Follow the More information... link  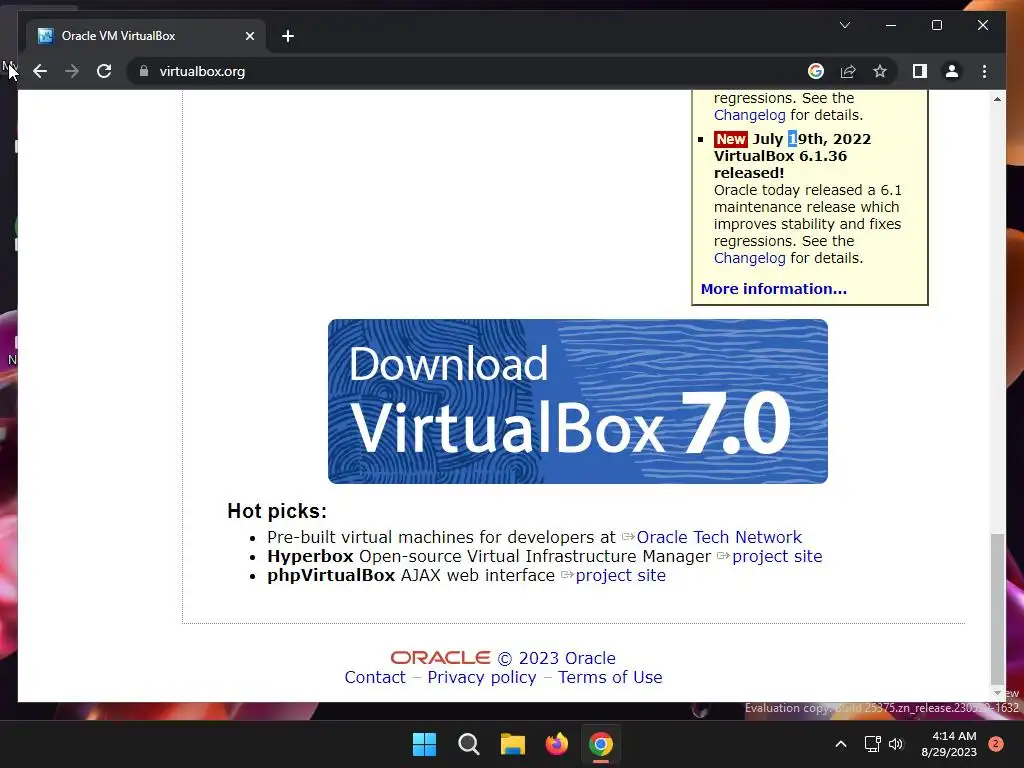pyautogui.click(x=773, y=289)
